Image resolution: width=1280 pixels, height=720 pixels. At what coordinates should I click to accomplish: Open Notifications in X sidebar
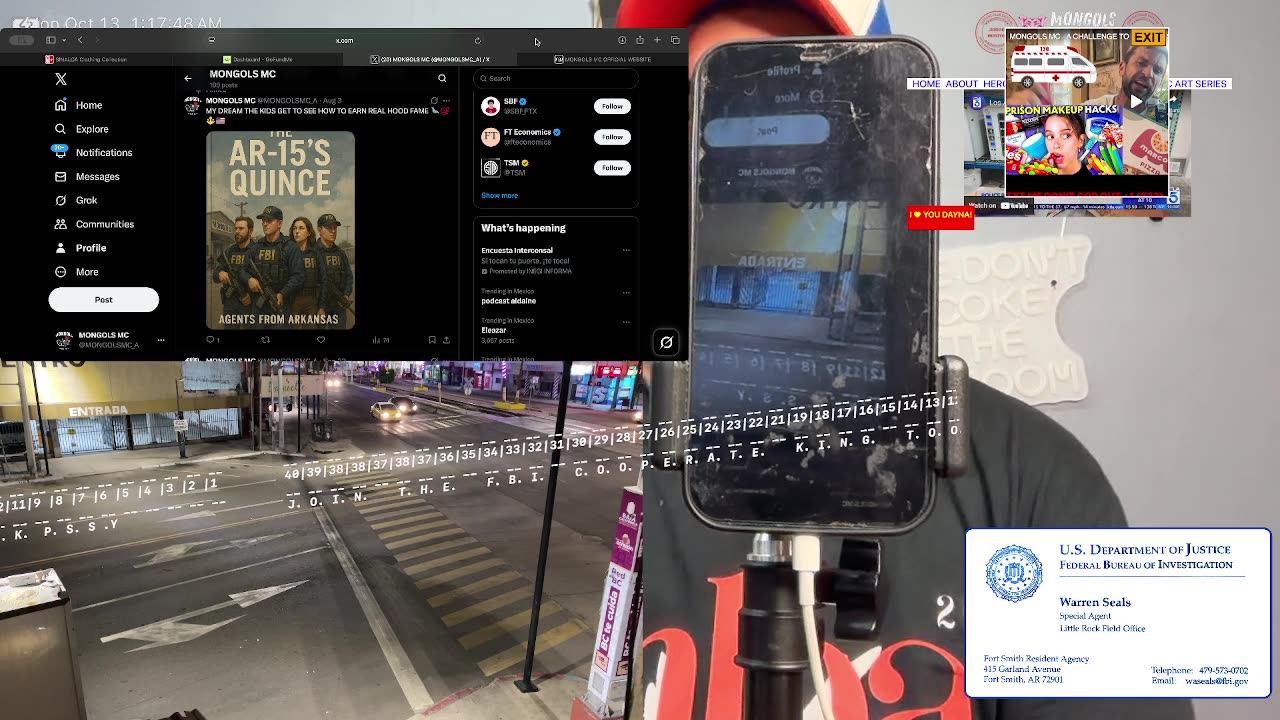pos(94,153)
